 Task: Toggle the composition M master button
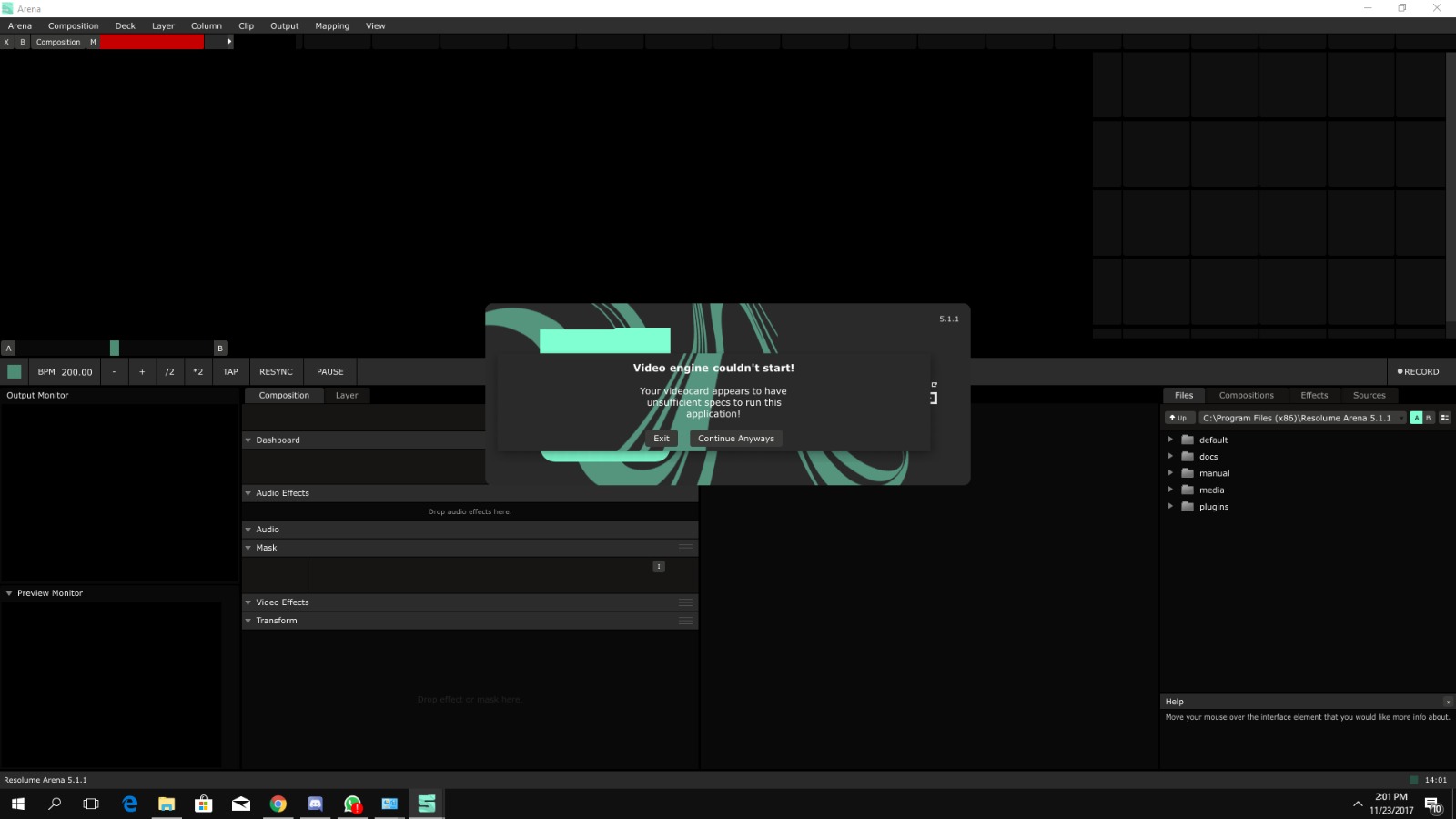click(93, 42)
